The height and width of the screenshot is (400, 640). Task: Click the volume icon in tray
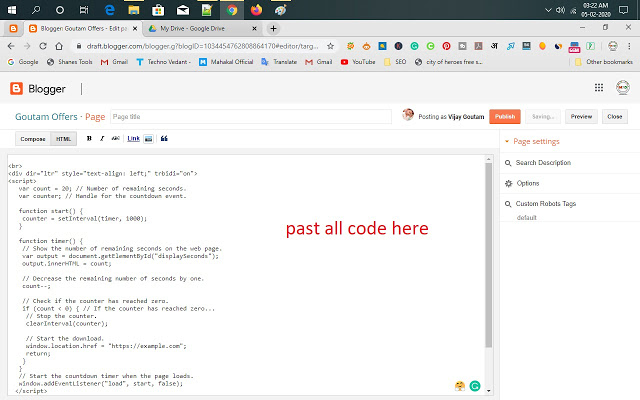[x=560, y=10]
